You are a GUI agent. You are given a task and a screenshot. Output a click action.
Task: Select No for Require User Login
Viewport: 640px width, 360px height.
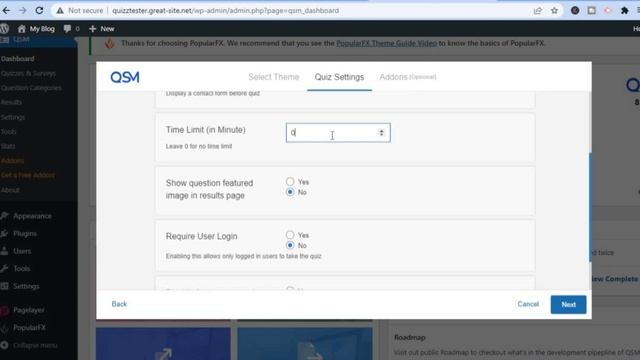point(290,245)
